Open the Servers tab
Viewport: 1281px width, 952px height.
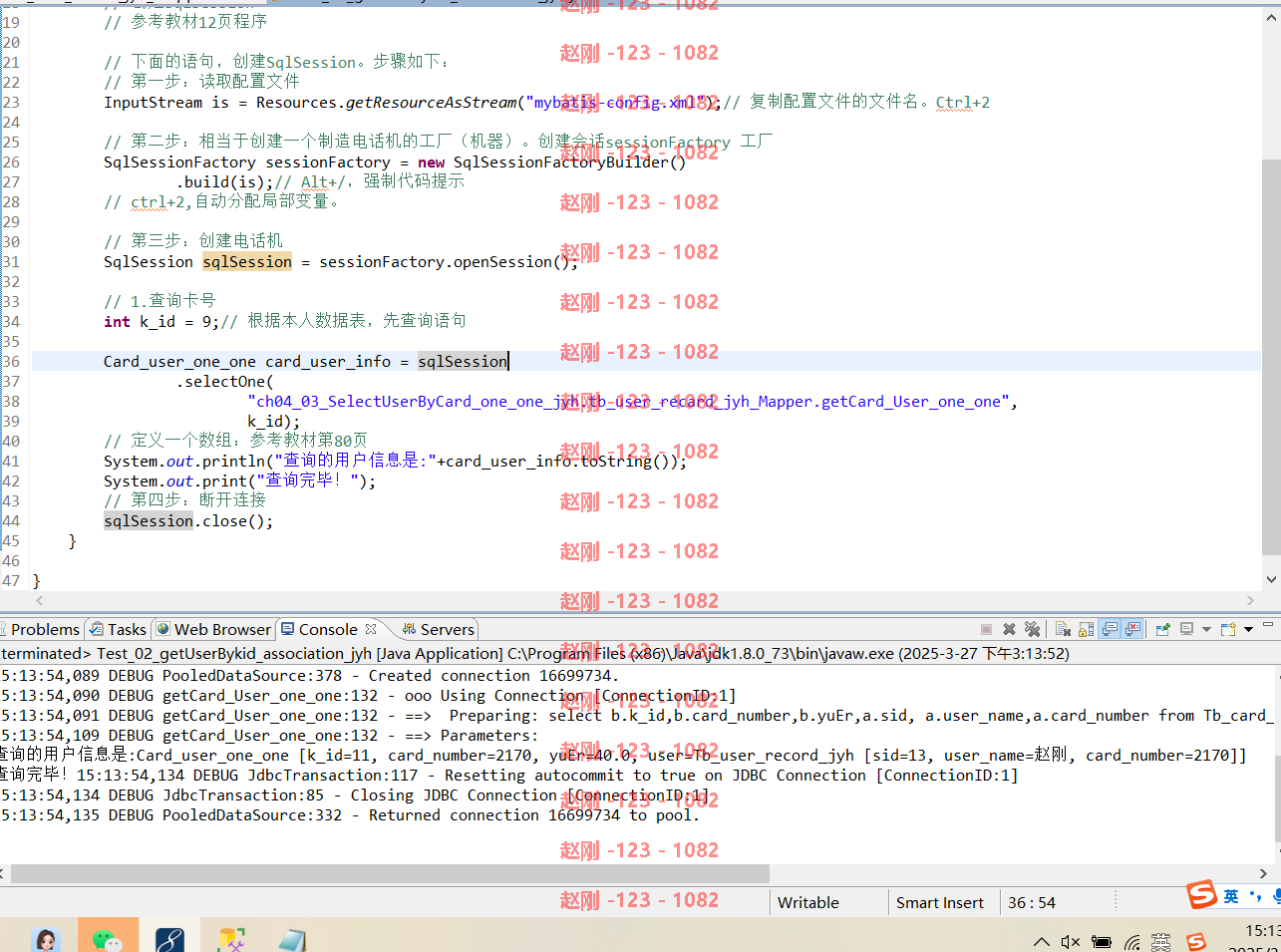(439, 629)
